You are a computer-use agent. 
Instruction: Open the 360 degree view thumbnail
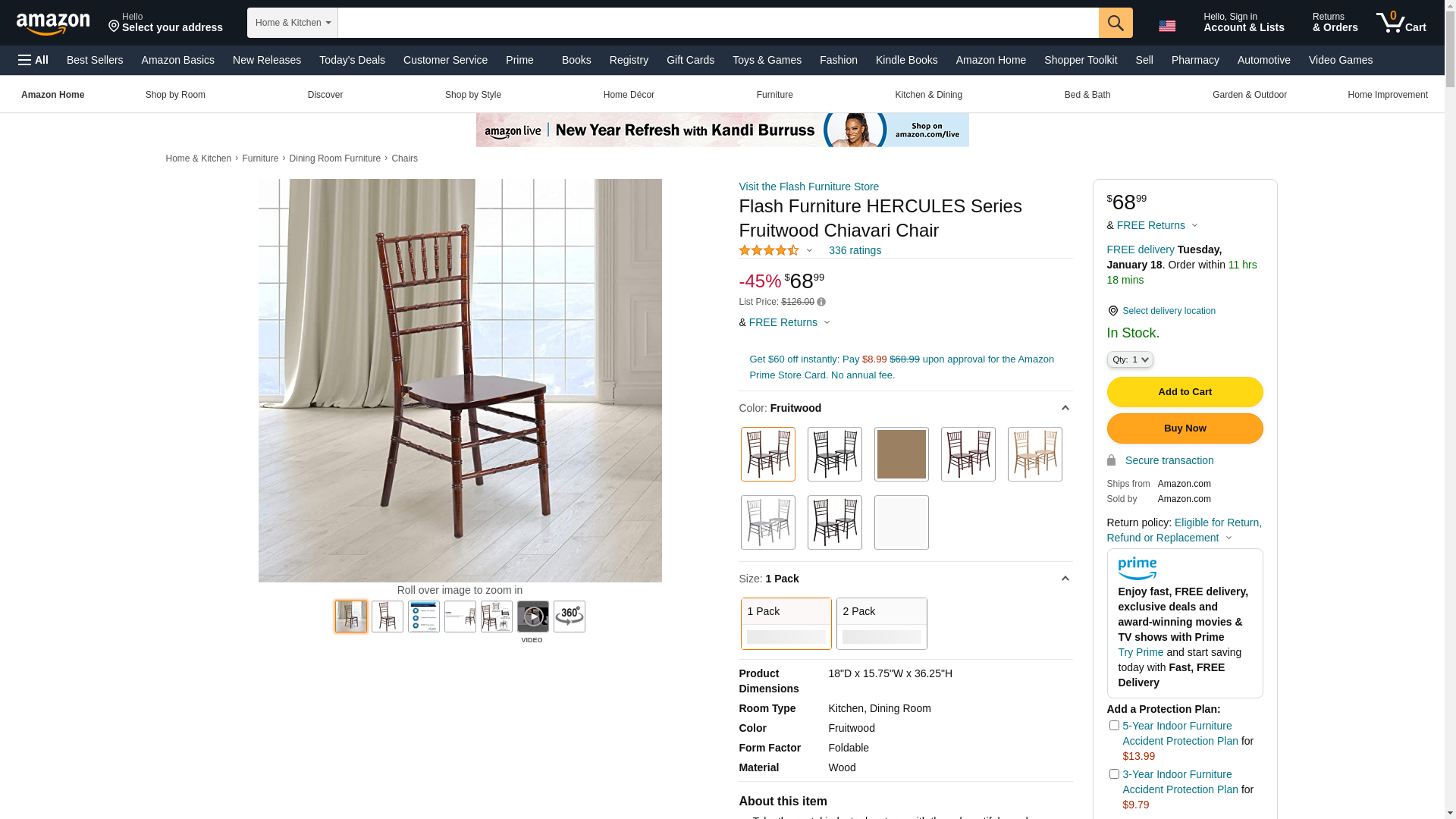[x=570, y=617]
